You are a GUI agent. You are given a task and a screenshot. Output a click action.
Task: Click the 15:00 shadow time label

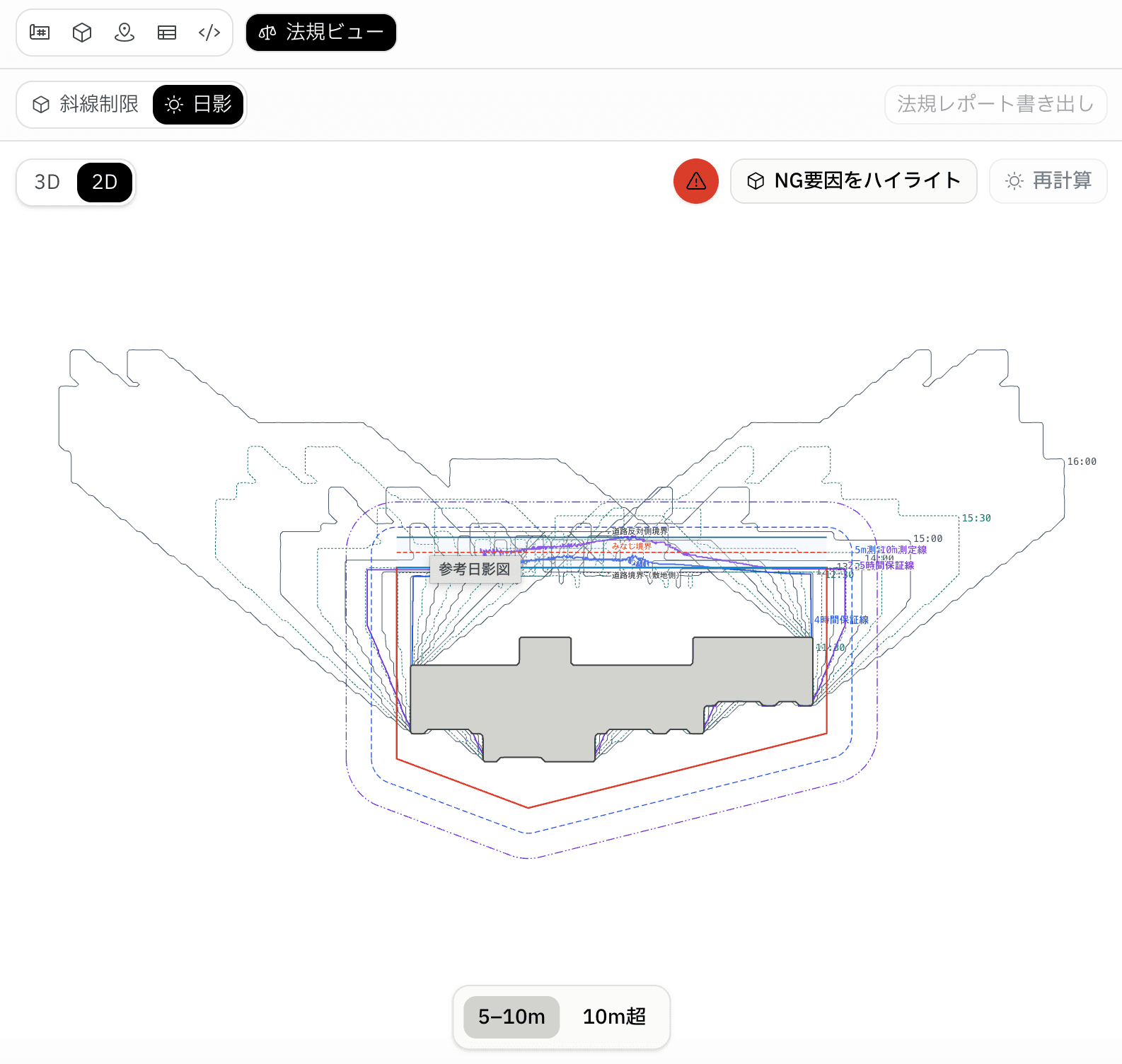927,539
